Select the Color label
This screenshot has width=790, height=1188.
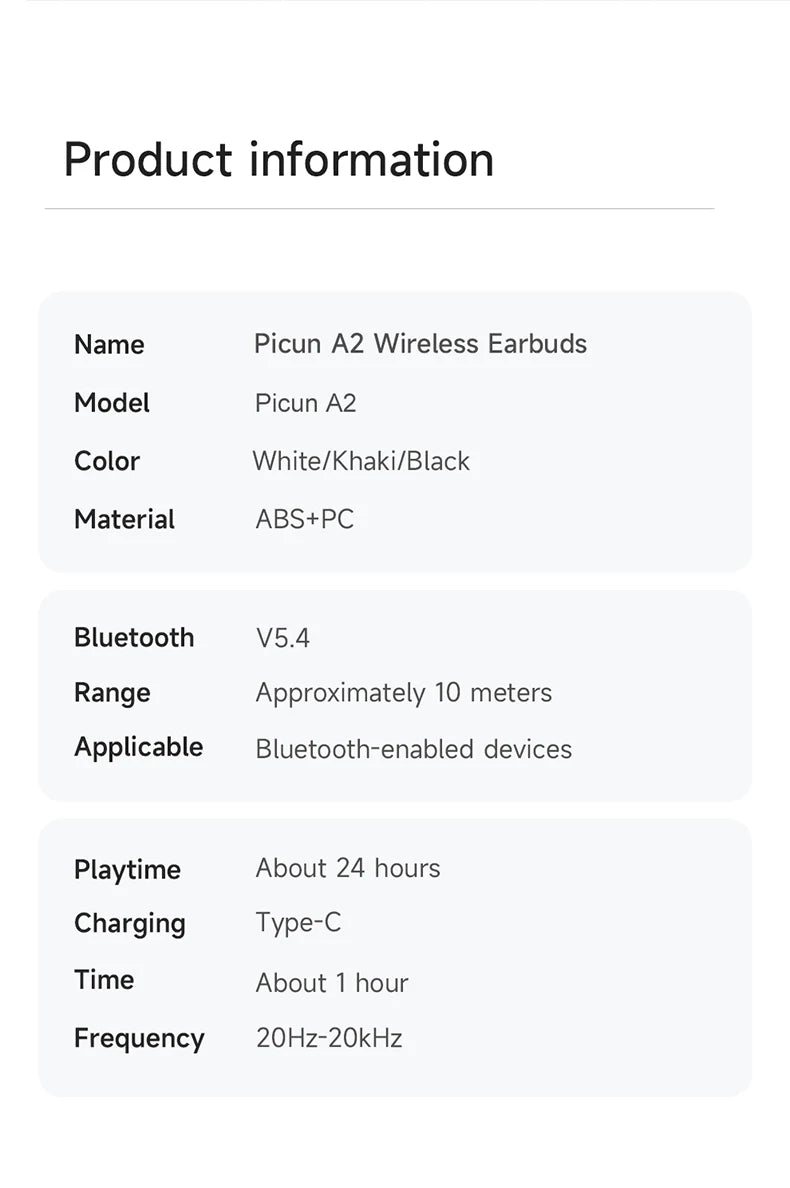tap(107, 461)
